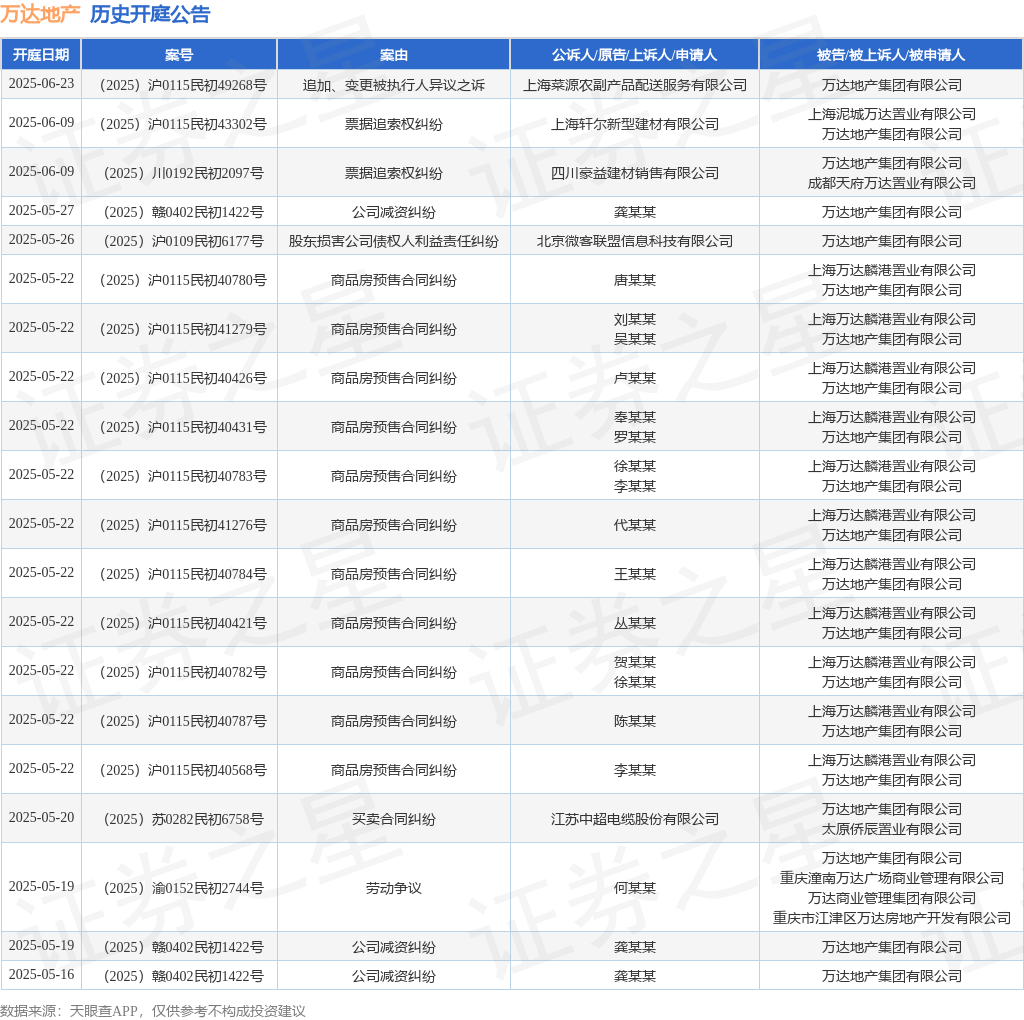1024x1020 pixels.
Task: Click 成都天府万达置业有限公司
Action: 891,183
